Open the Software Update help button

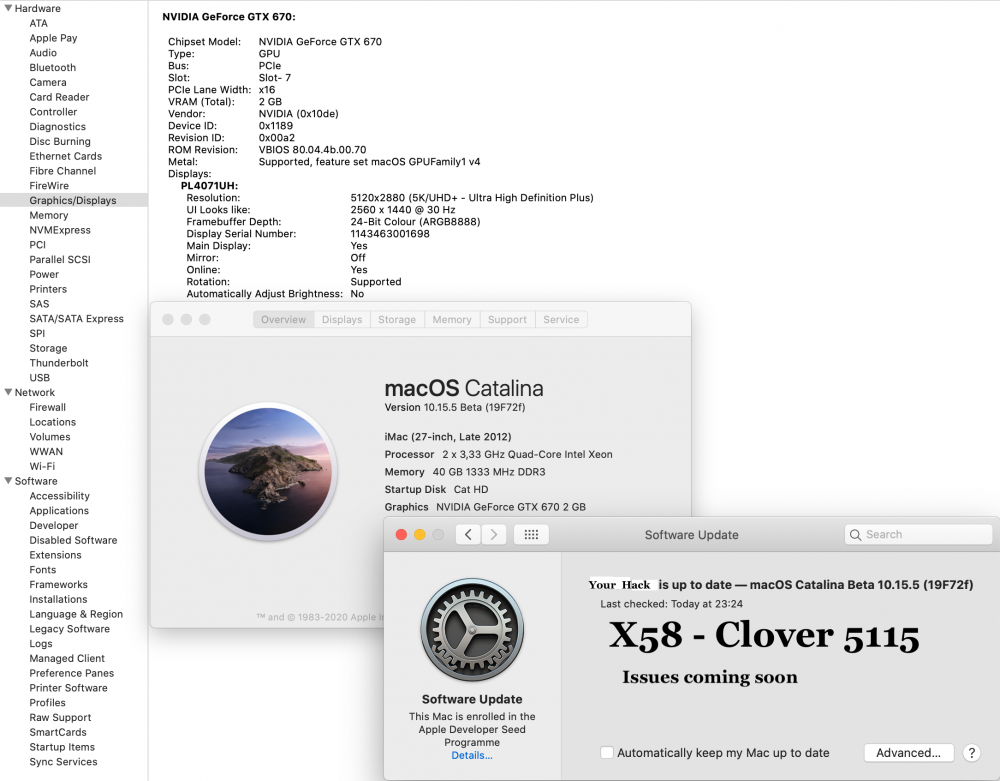tap(971, 753)
